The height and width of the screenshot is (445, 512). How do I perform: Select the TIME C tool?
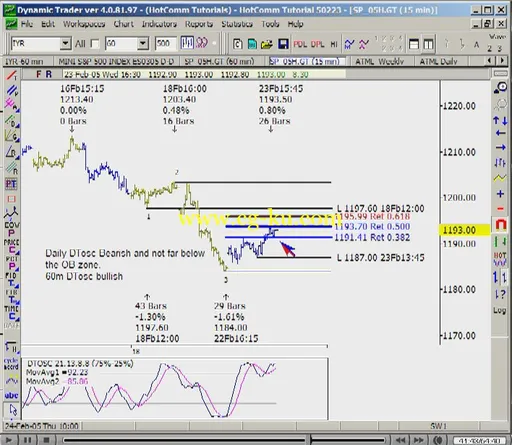[x=11, y=313]
